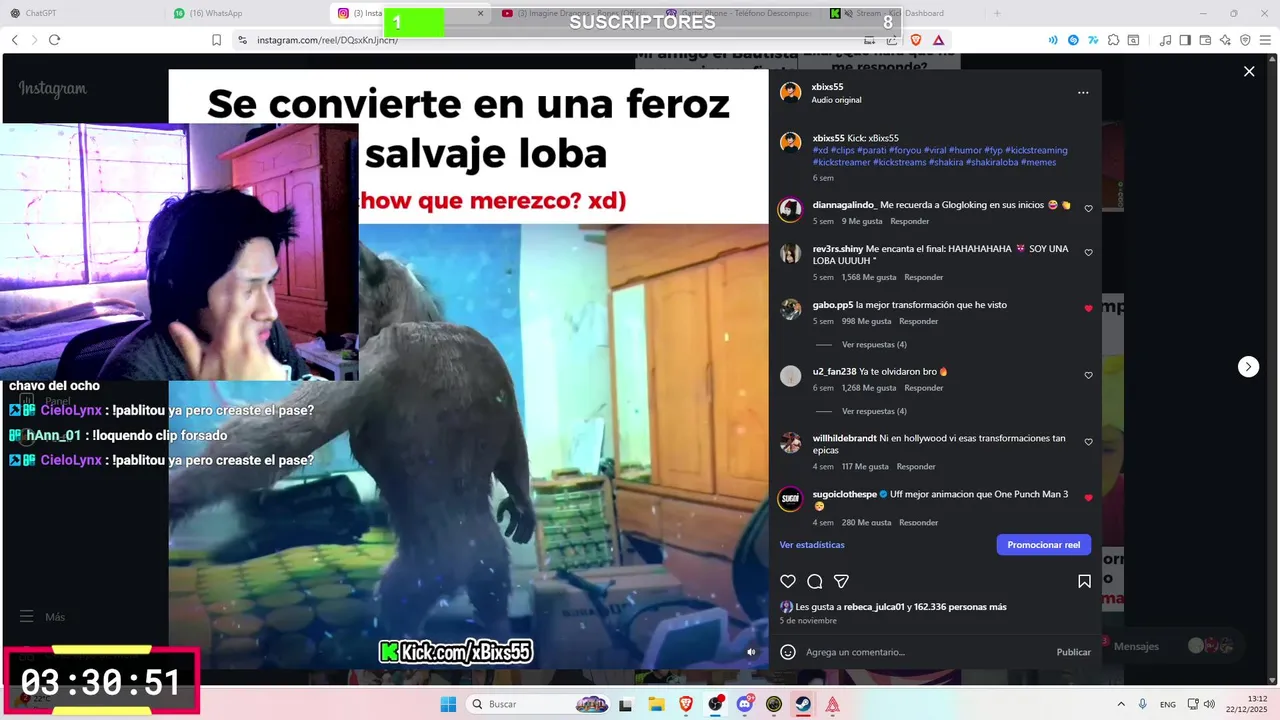
Task: Open Brave Shields lion icon
Action: pos(915,40)
